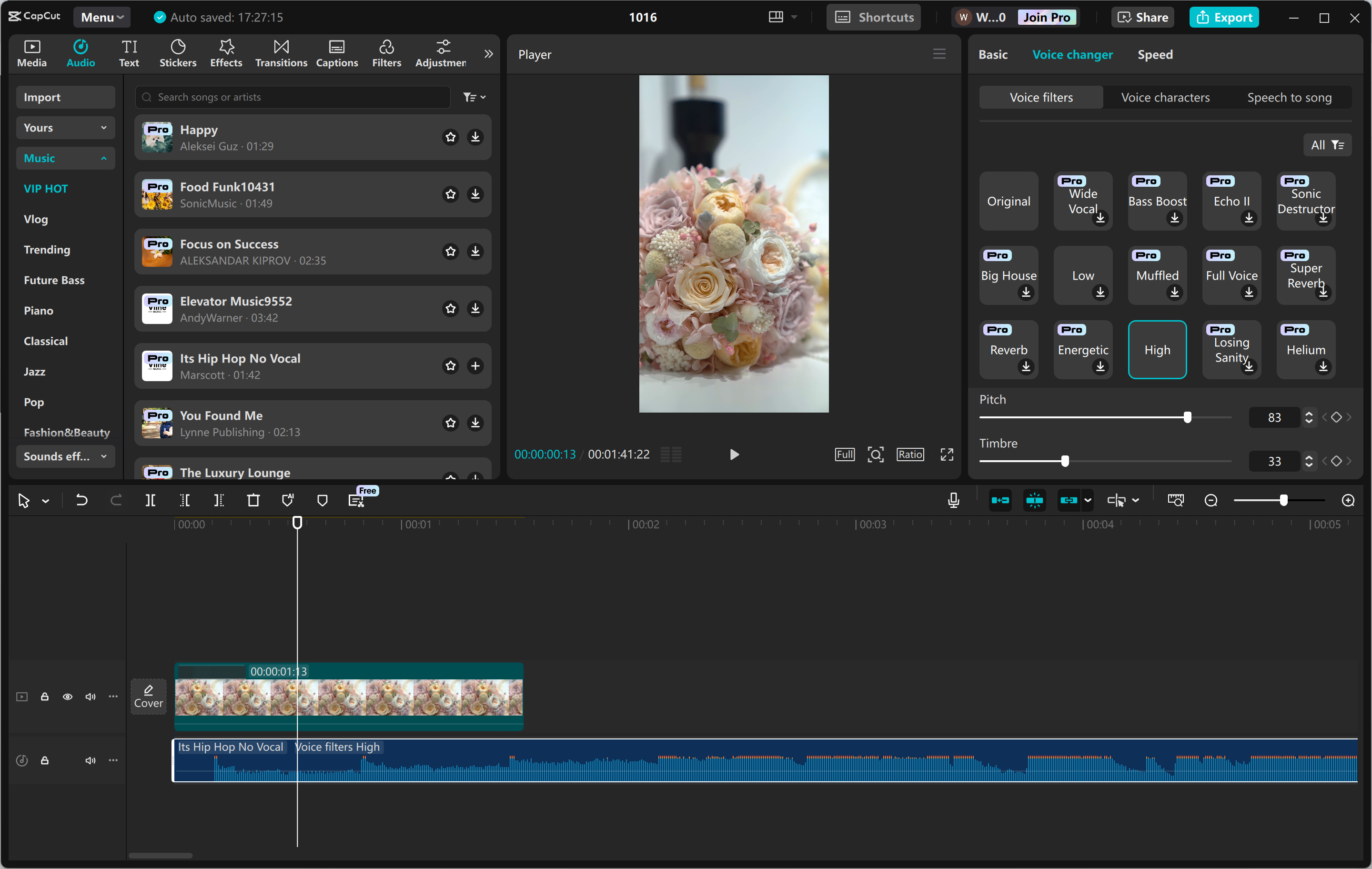Record a voiceover with the microphone

pos(953,500)
